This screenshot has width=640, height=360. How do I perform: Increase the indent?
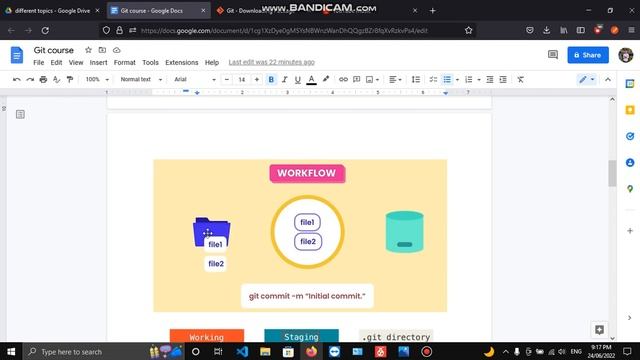pyautogui.click(x=503, y=80)
